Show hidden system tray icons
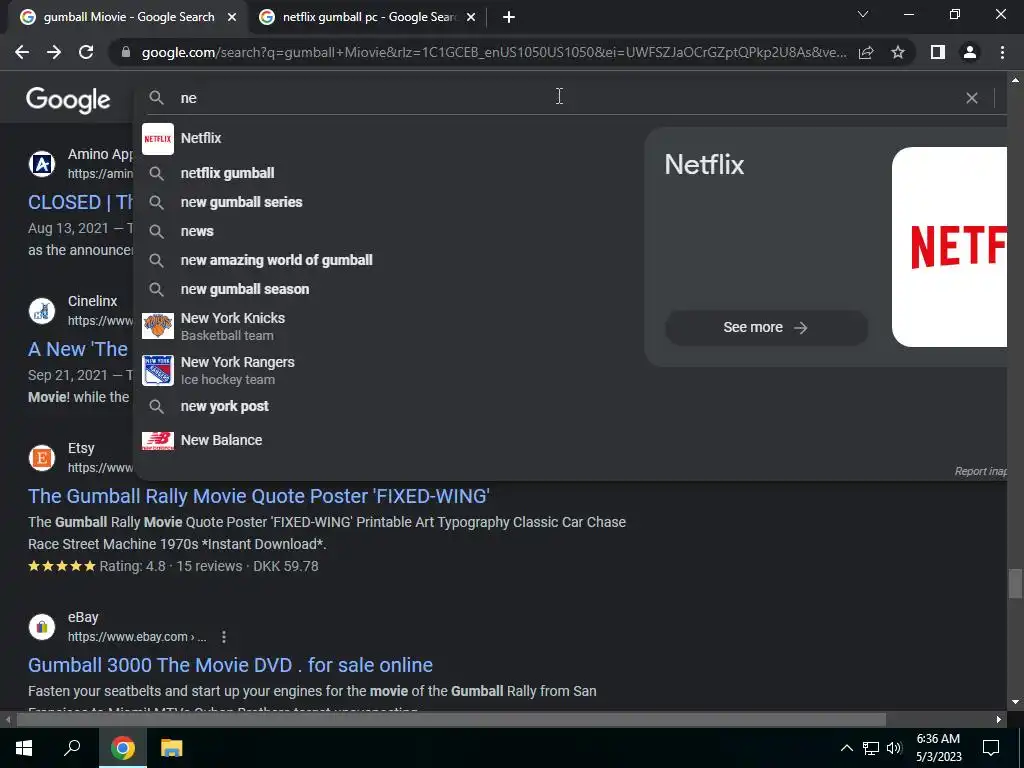This screenshot has height=768, width=1024. (846, 748)
